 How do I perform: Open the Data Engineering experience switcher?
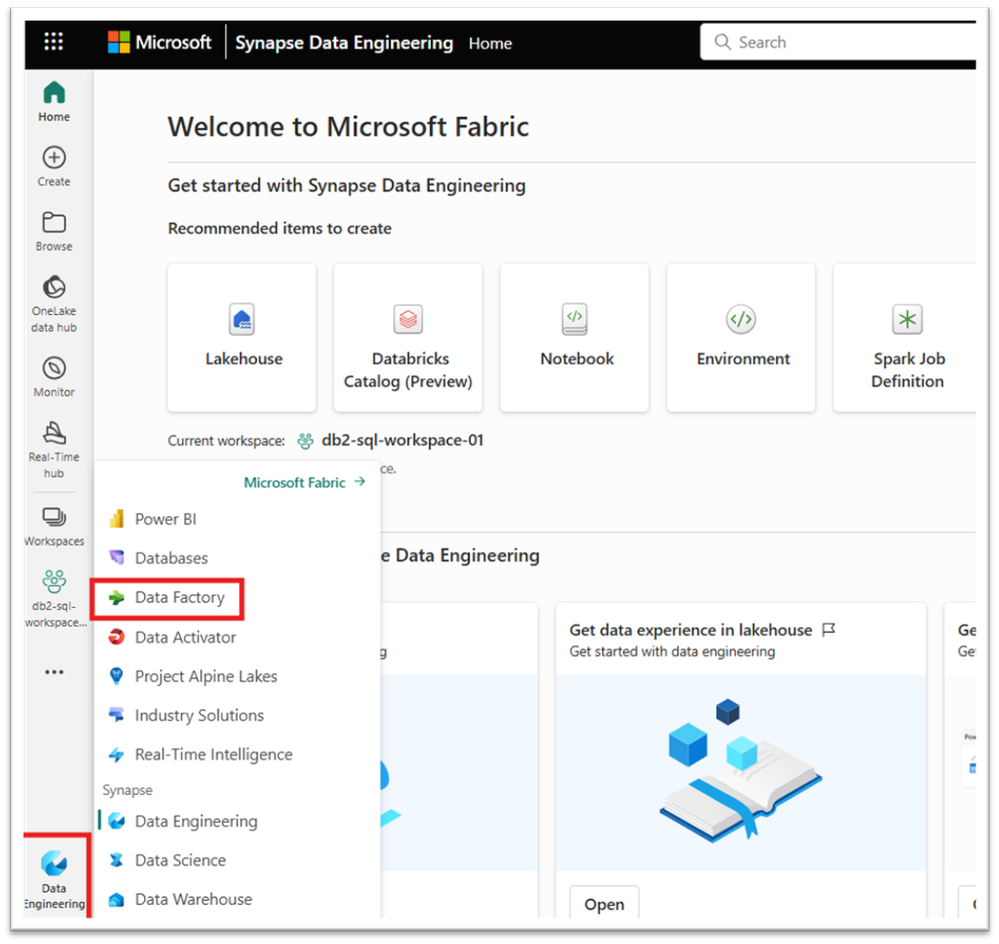point(54,880)
